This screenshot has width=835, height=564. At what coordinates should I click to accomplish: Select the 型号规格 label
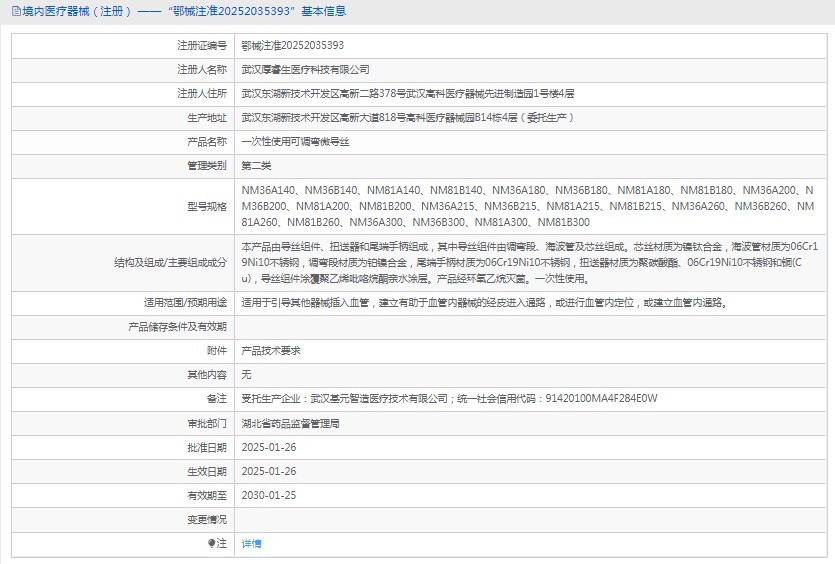207,207
